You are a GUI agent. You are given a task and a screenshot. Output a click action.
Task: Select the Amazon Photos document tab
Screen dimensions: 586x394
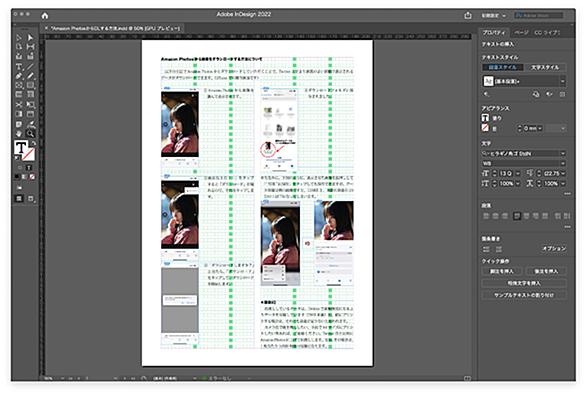tap(115, 28)
